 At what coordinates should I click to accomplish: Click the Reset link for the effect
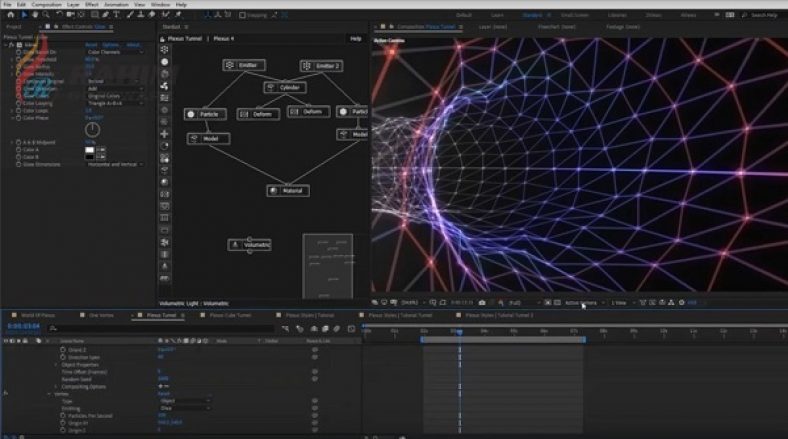pos(89,45)
